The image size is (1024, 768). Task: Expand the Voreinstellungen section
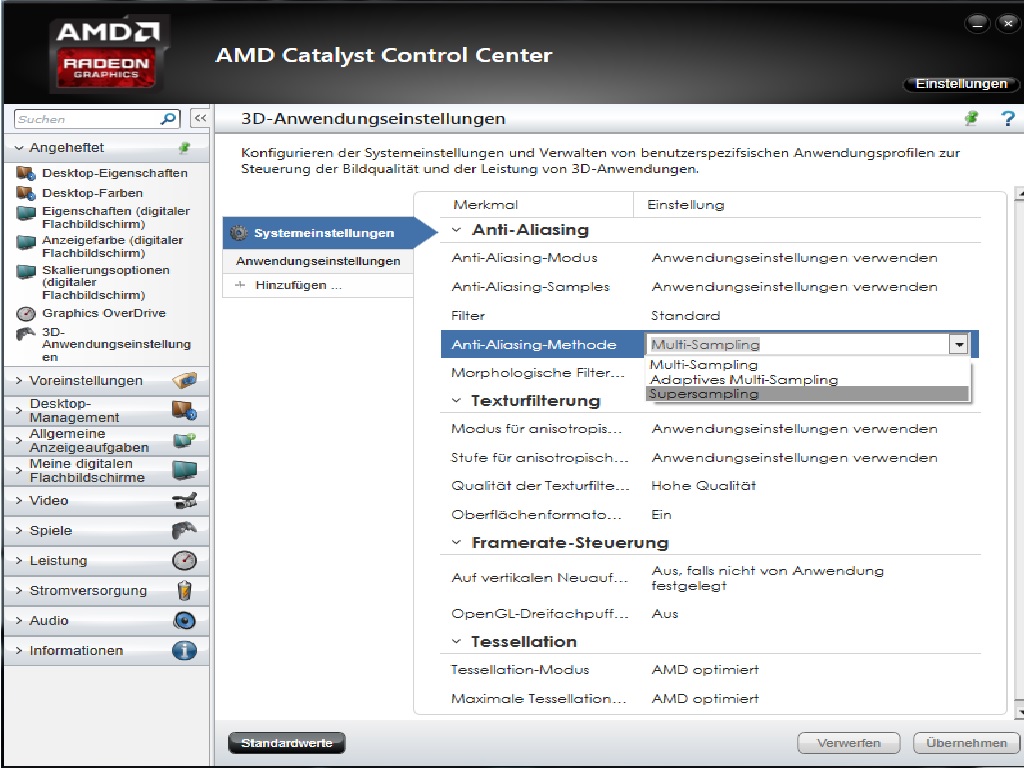pyautogui.click(x=19, y=380)
